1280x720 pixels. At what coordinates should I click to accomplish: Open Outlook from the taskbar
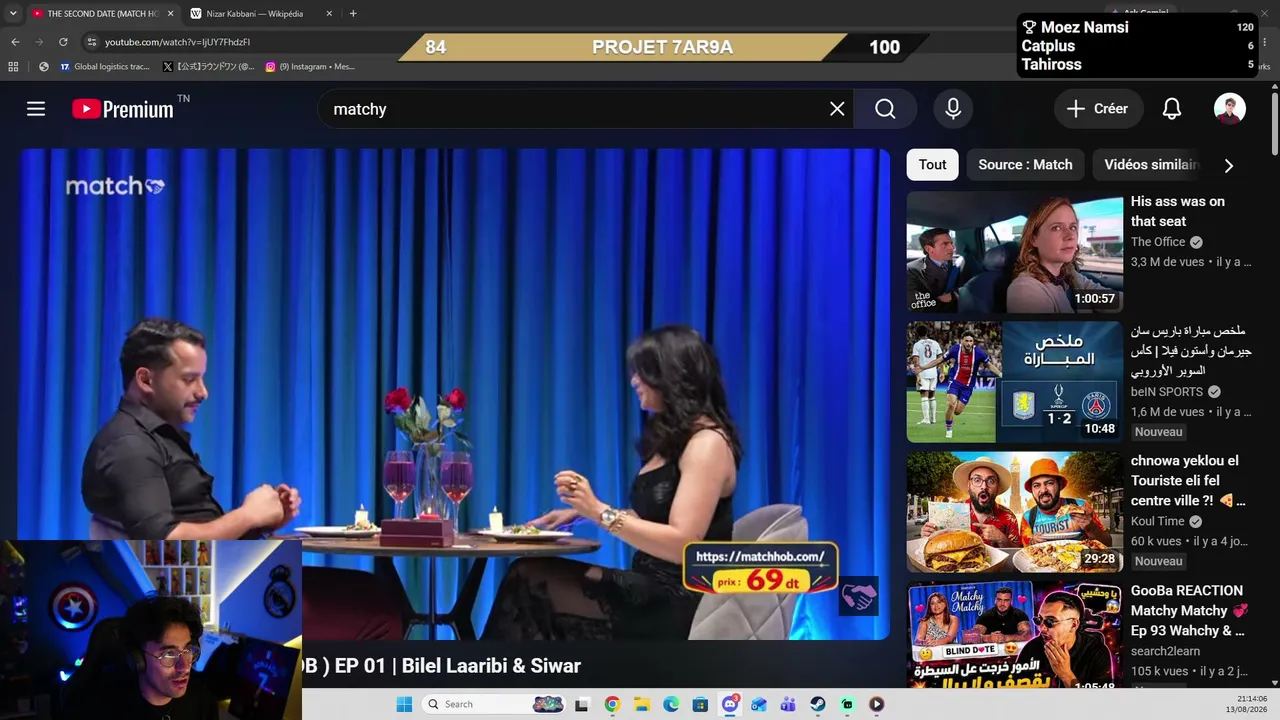(759, 704)
